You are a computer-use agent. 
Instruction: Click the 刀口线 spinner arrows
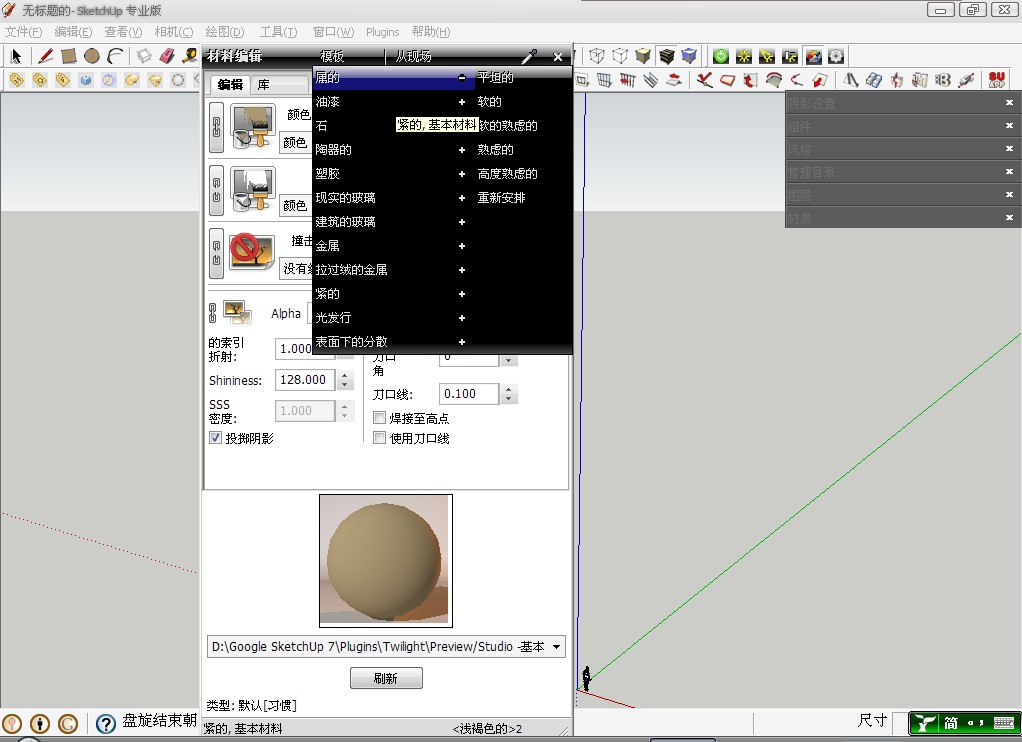508,394
